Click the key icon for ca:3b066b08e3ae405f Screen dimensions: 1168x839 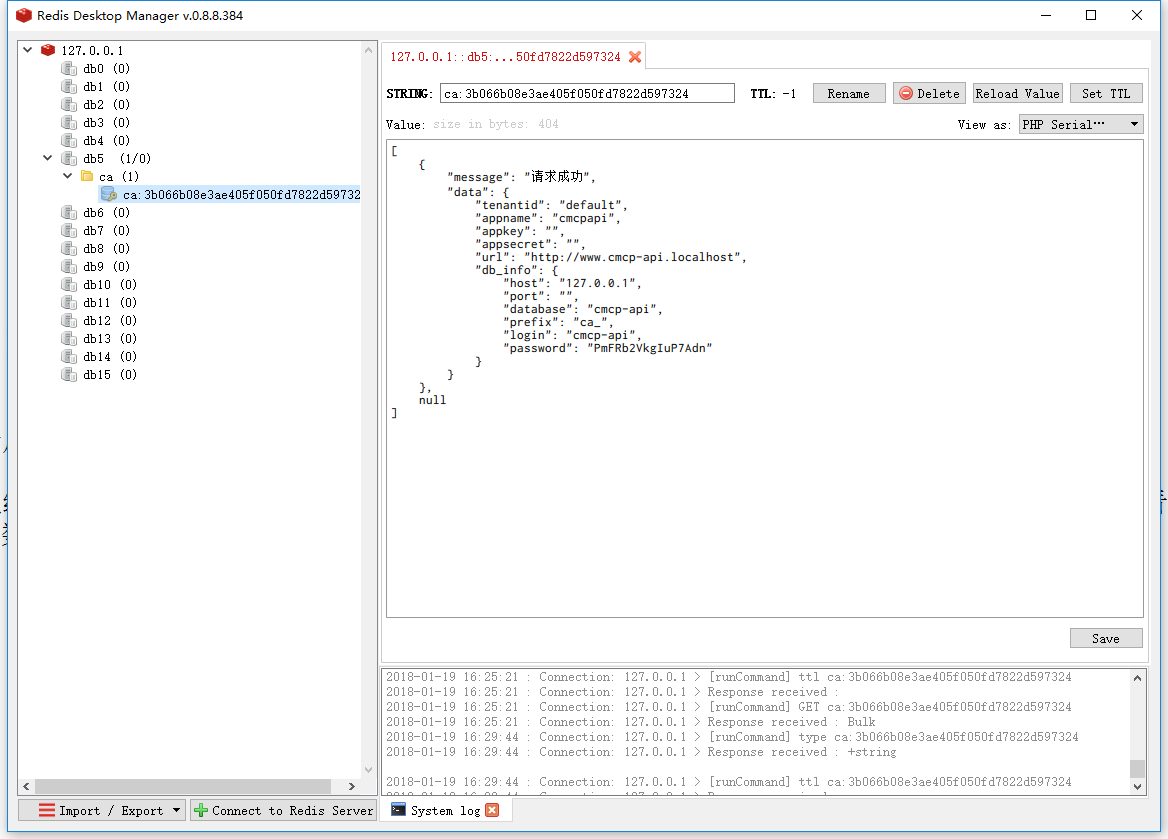pos(109,194)
